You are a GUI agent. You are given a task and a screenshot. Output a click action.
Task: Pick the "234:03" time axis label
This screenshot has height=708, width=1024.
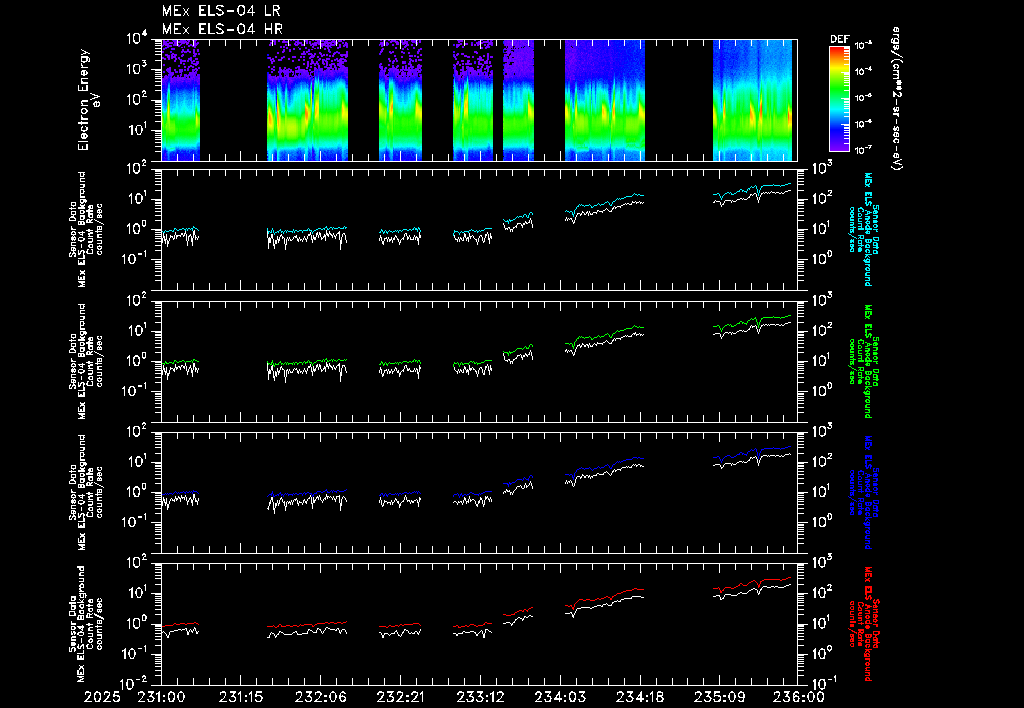560,698
